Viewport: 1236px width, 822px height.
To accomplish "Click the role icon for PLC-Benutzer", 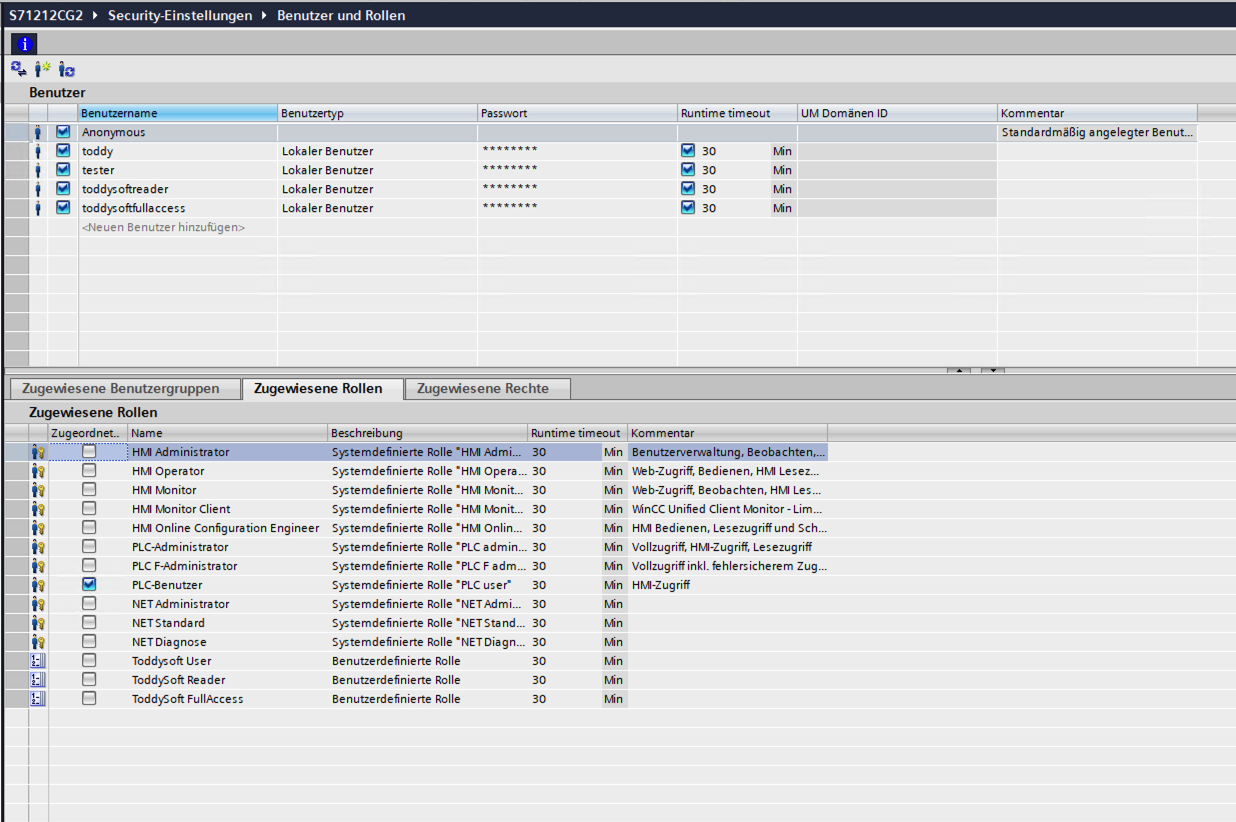I will (x=38, y=585).
